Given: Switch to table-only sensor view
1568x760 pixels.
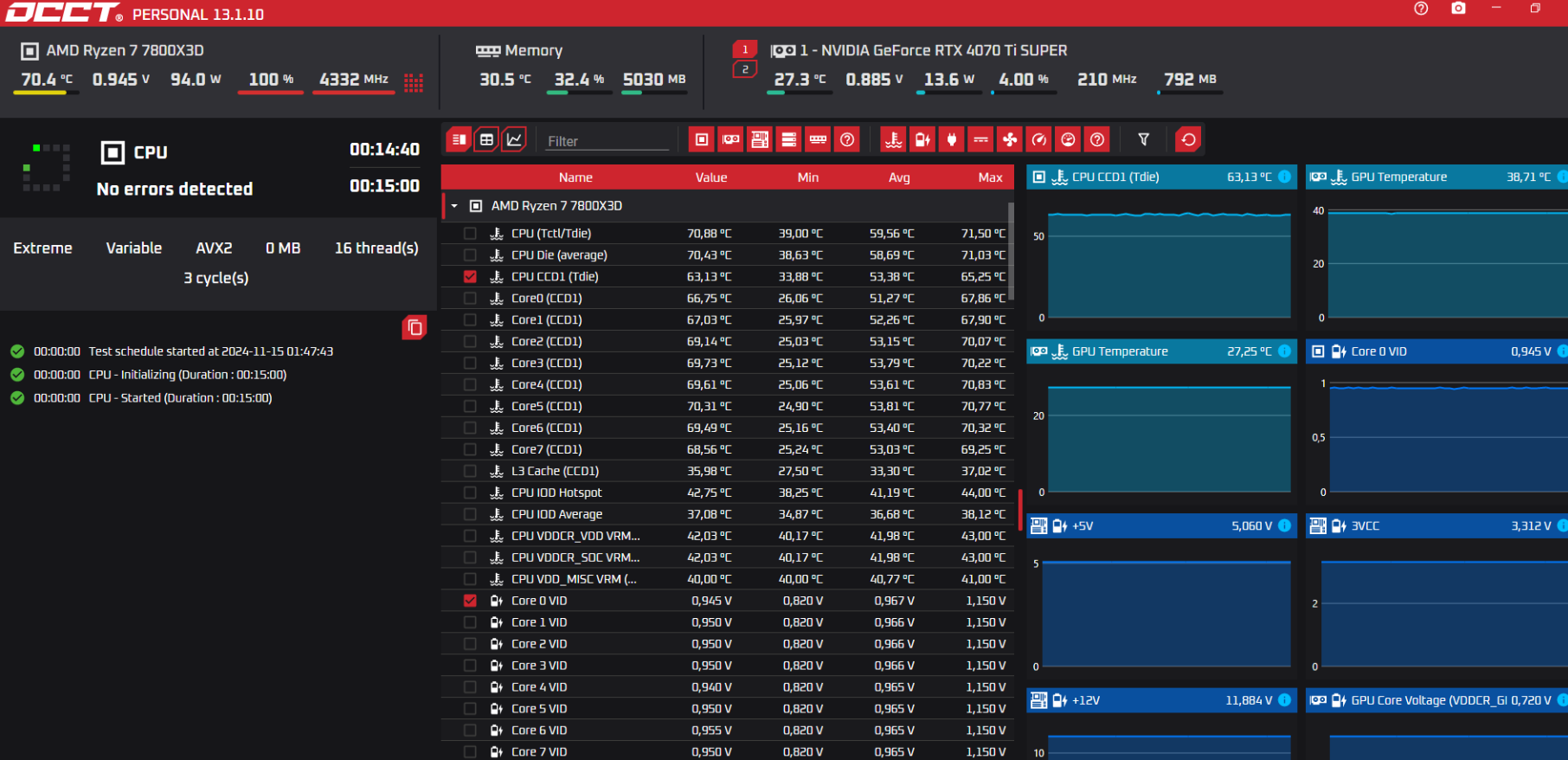Looking at the screenshot, I should click(487, 139).
